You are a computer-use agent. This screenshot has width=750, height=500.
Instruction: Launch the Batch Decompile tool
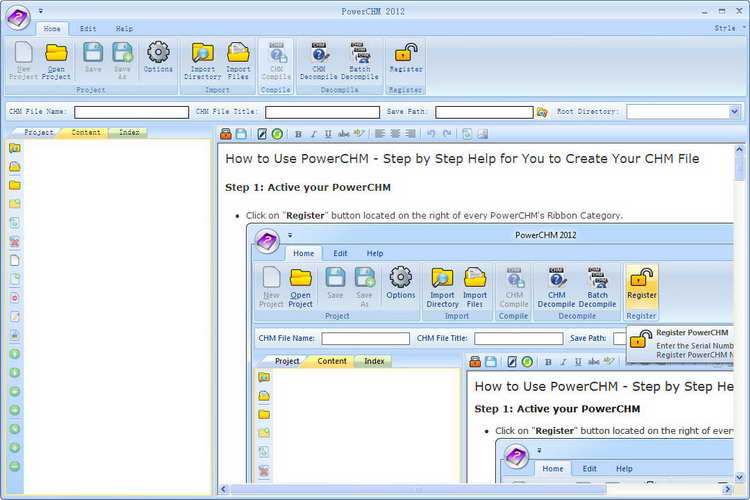(360, 60)
